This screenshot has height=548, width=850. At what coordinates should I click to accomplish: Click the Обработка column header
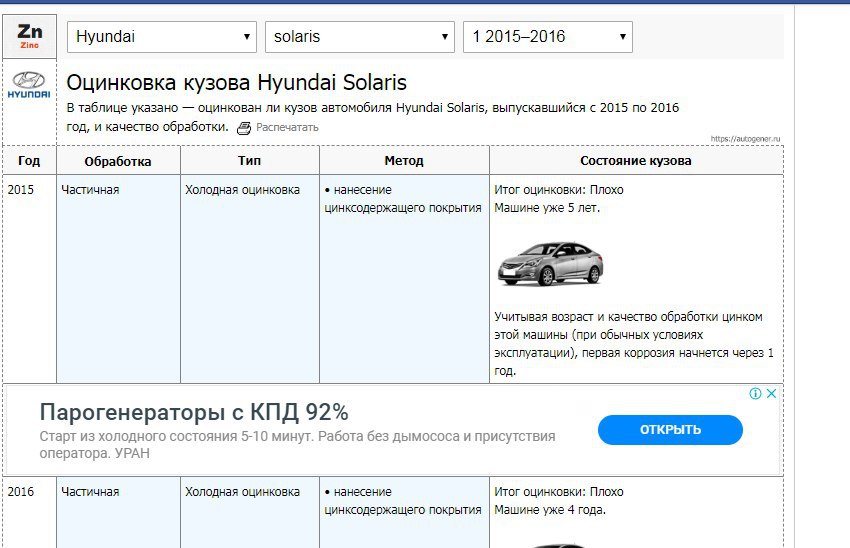click(118, 161)
